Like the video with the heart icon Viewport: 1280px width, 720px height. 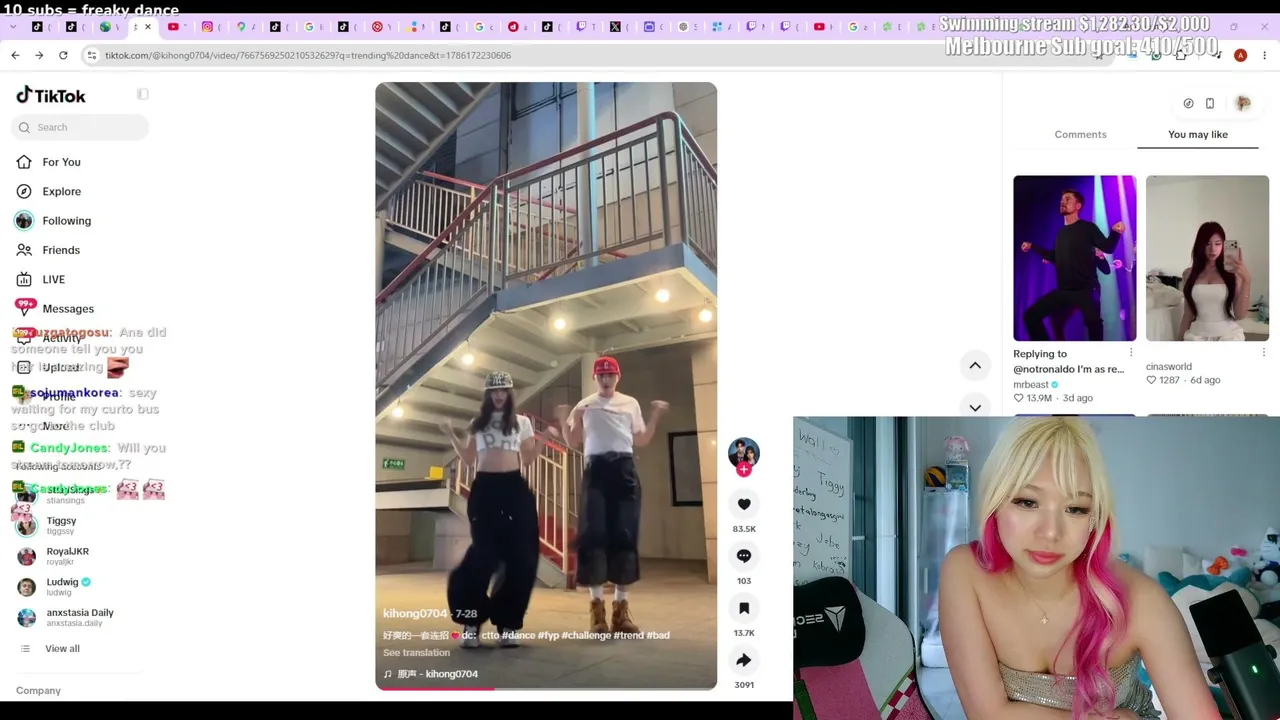(744, 504)
